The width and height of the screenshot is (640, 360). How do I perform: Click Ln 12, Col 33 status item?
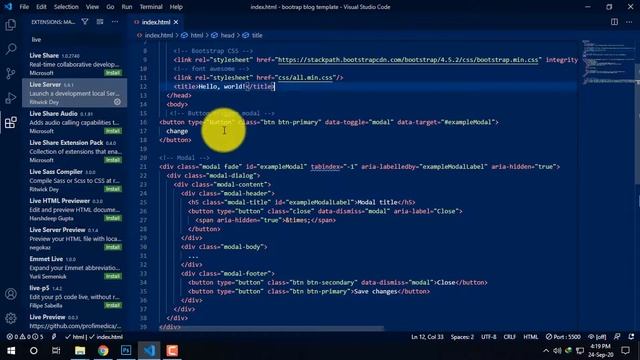[427, 337]
